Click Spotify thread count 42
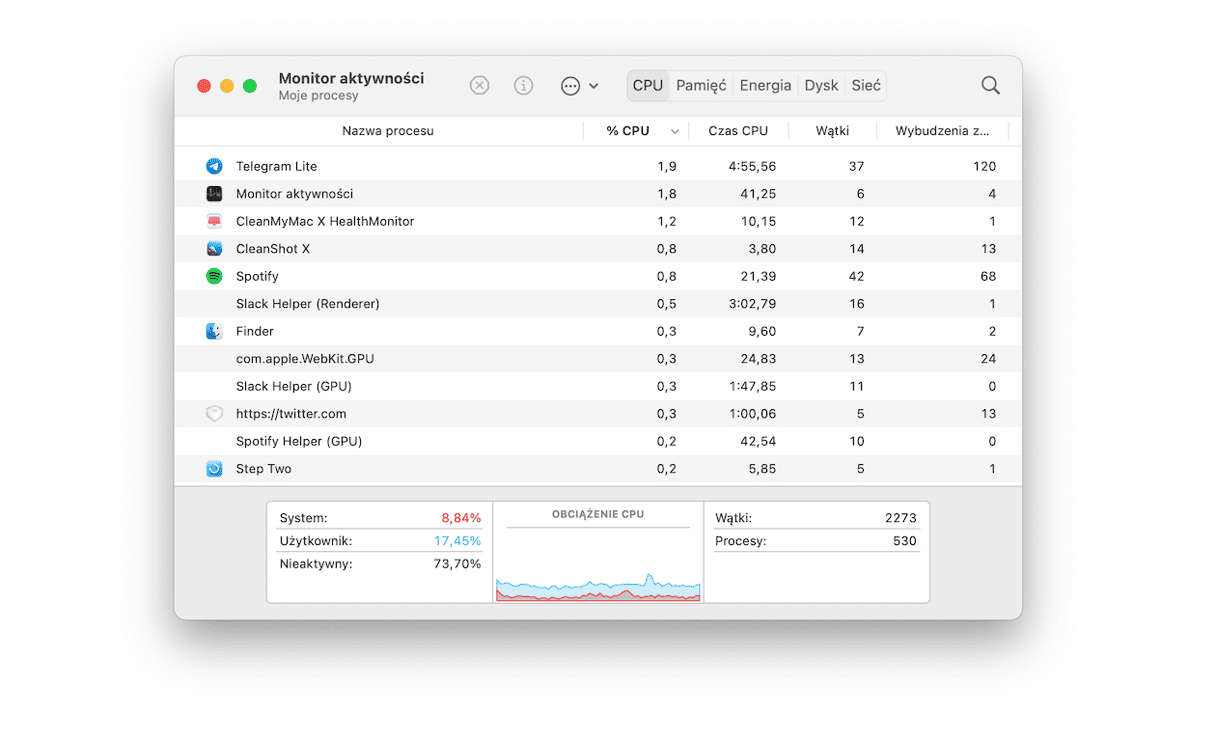 click(x=856, y=276)
